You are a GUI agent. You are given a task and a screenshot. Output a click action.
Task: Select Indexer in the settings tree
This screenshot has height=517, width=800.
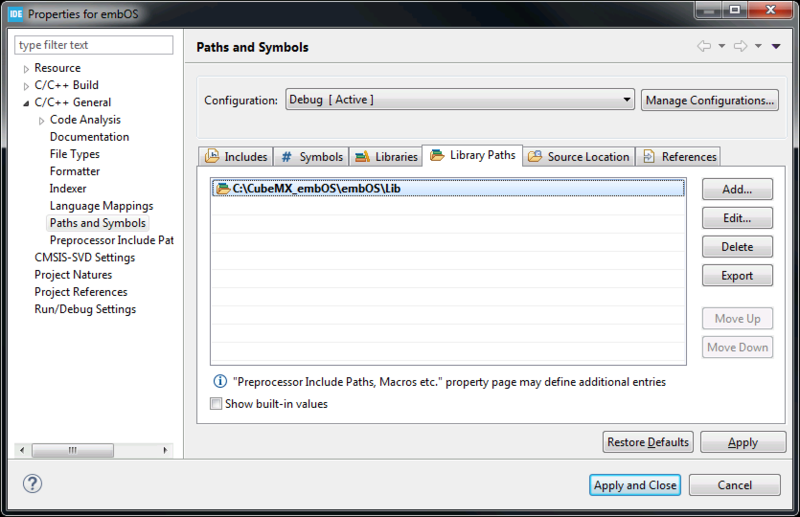tap(68, 188)
